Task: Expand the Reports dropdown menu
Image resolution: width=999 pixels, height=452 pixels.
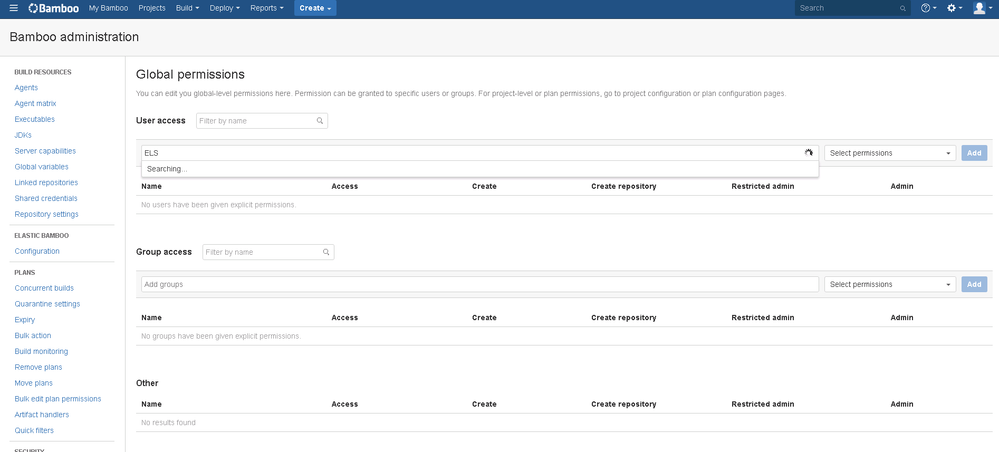Action: tap(267, 8)
